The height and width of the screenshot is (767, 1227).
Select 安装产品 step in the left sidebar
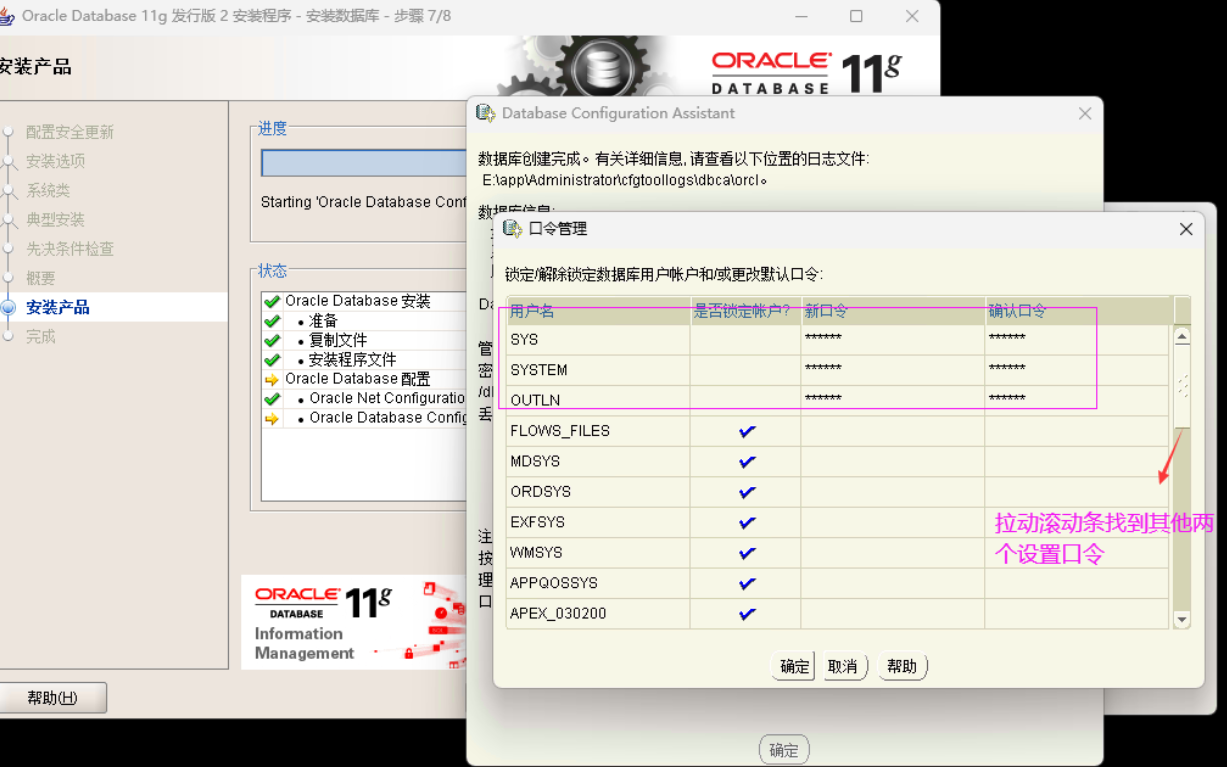[x=58, y=307]
